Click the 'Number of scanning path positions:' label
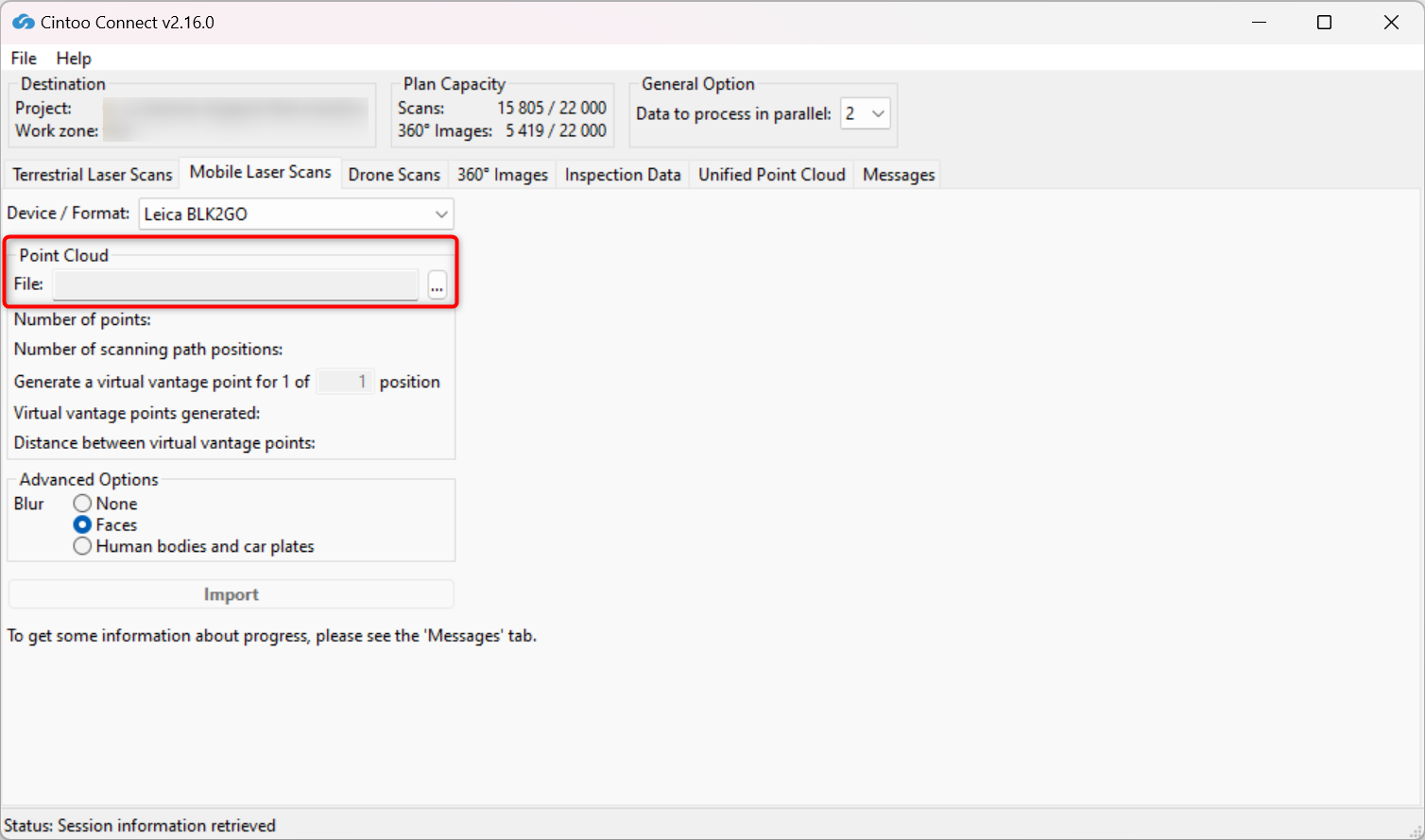The width and height of the screenshot is (1425, 840). [x=148, y=349]
